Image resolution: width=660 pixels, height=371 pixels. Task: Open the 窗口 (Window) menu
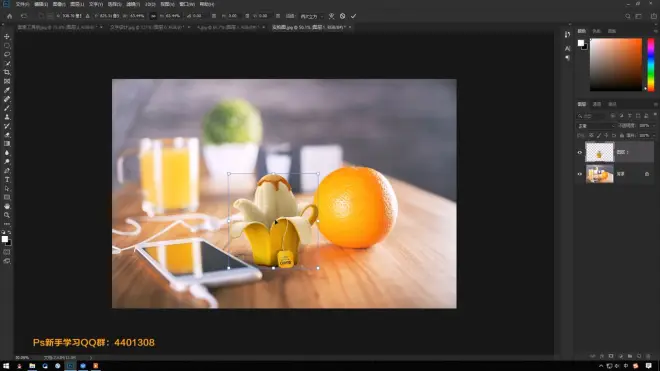187,4
